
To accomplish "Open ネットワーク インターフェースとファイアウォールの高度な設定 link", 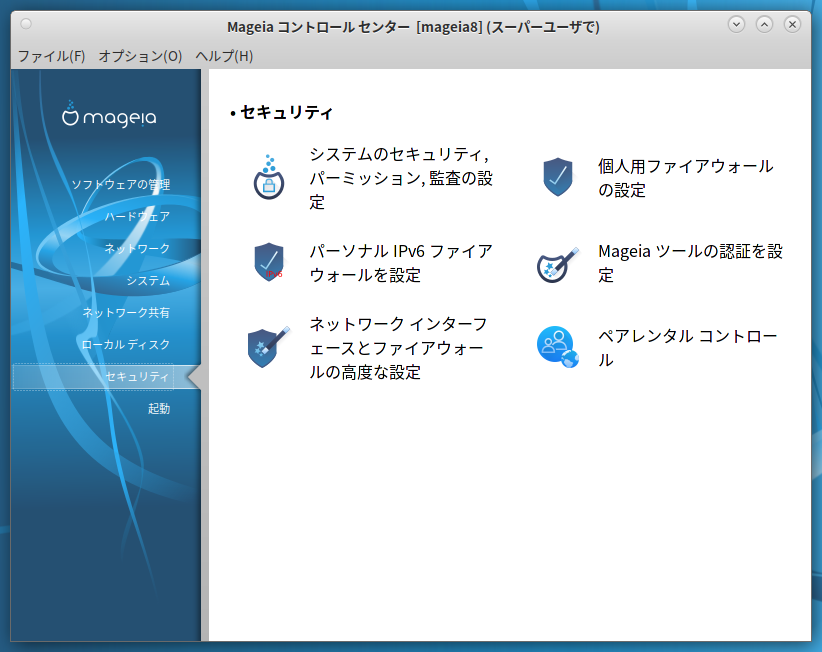I will [x=398, y=348].
